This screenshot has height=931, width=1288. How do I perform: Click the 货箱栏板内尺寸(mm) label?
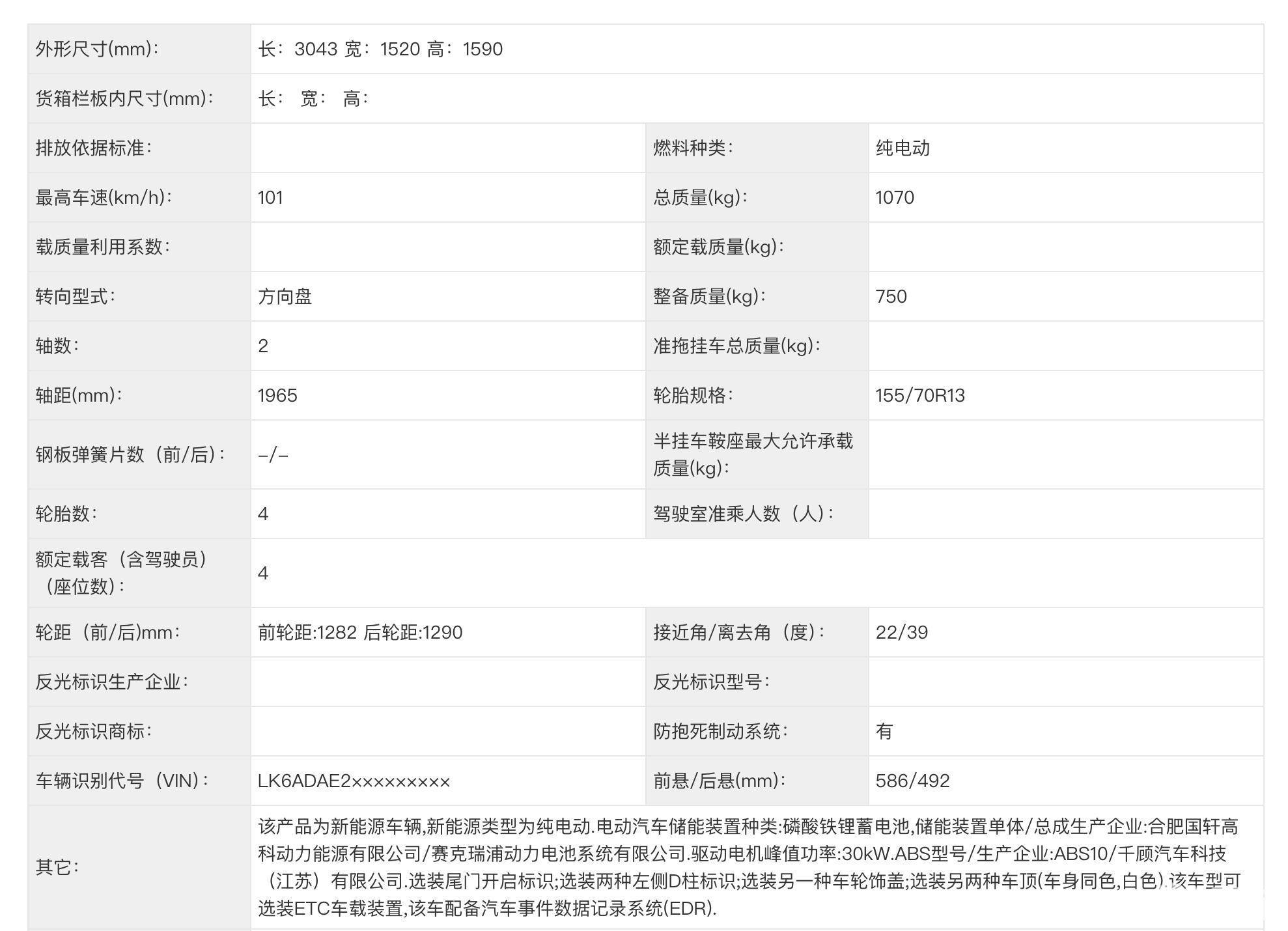point(124,99)
